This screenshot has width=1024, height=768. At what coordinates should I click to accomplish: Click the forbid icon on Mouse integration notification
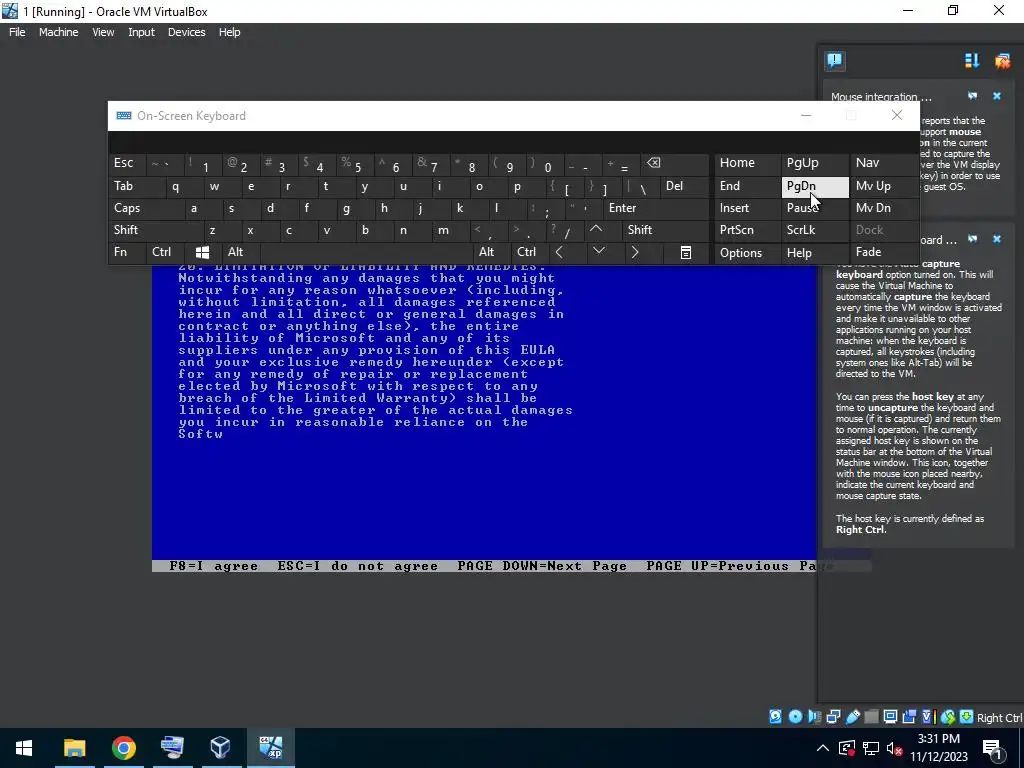point(972,96)
